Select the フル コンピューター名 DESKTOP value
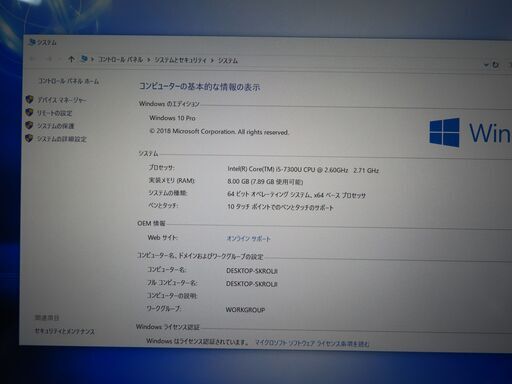The width and height of the screenshot is (512, 384). [x=252, y=284]
